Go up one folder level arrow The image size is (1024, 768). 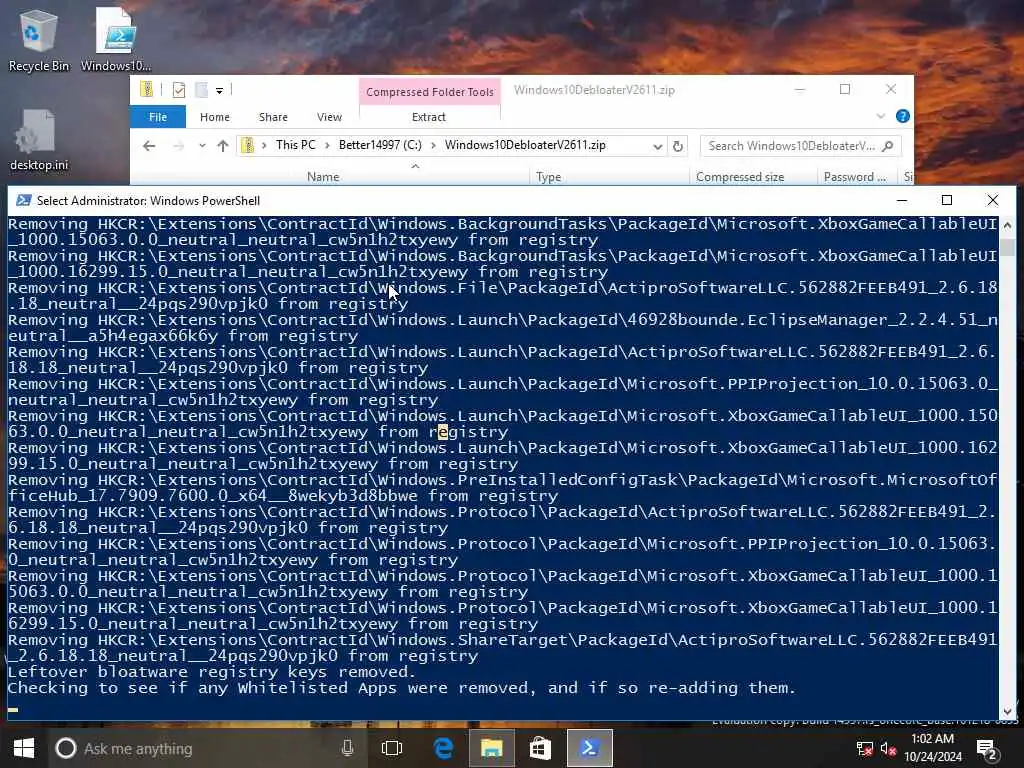pos(223,146)
